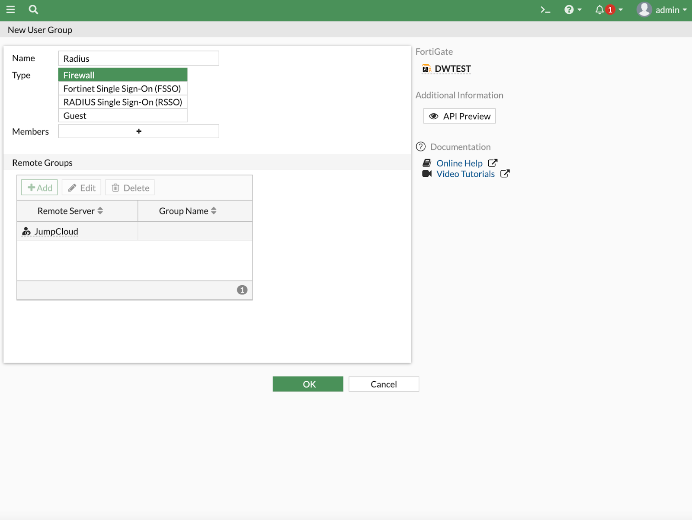
Task: Open the hamburger navigation menu
Action: [11, 9]
